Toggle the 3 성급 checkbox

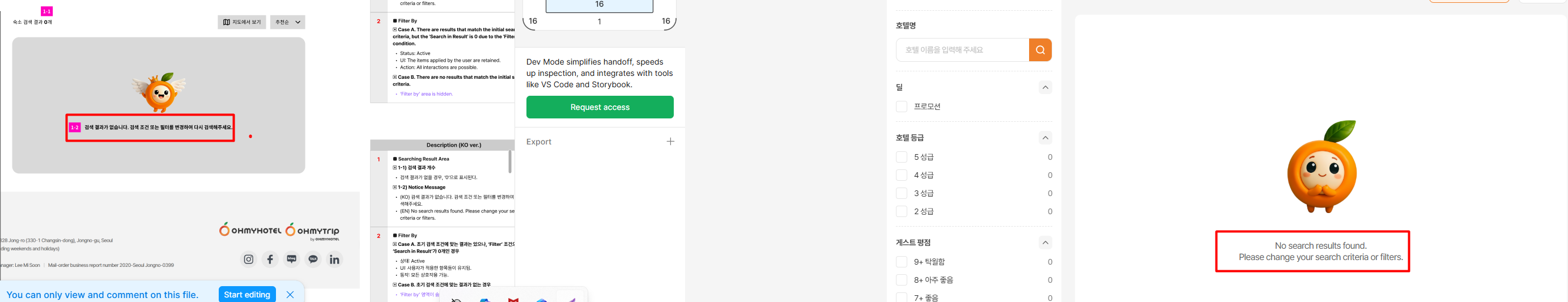(x=902, y=194)
